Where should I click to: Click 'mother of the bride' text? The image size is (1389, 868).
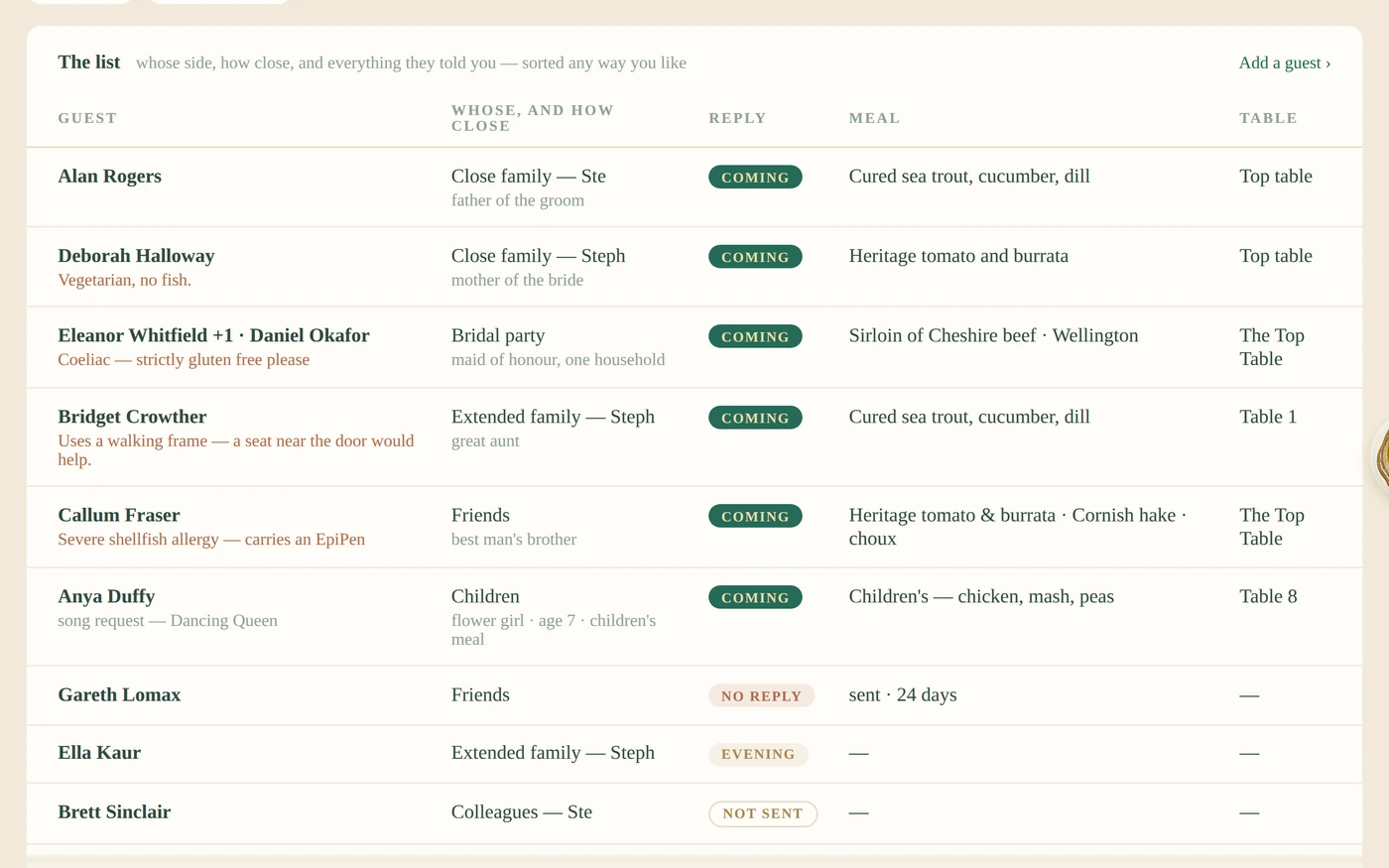pyautogui.click(x=517, y=280)
